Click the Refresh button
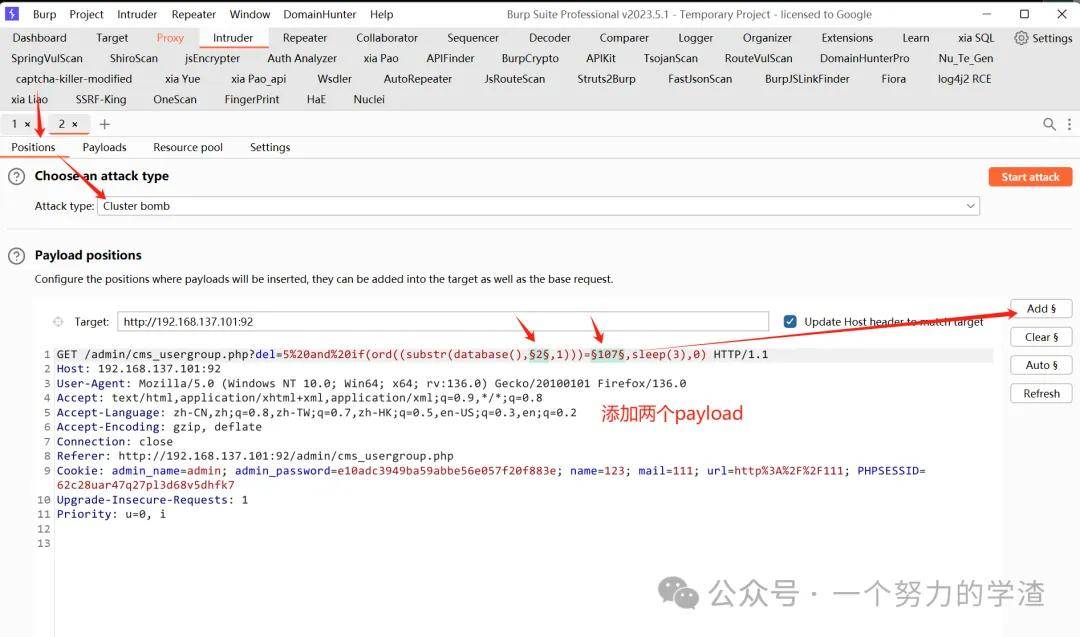Image resolution: width=1080 pixels, height=637 pixels. pyautogui.click(x=1041, y=393)
